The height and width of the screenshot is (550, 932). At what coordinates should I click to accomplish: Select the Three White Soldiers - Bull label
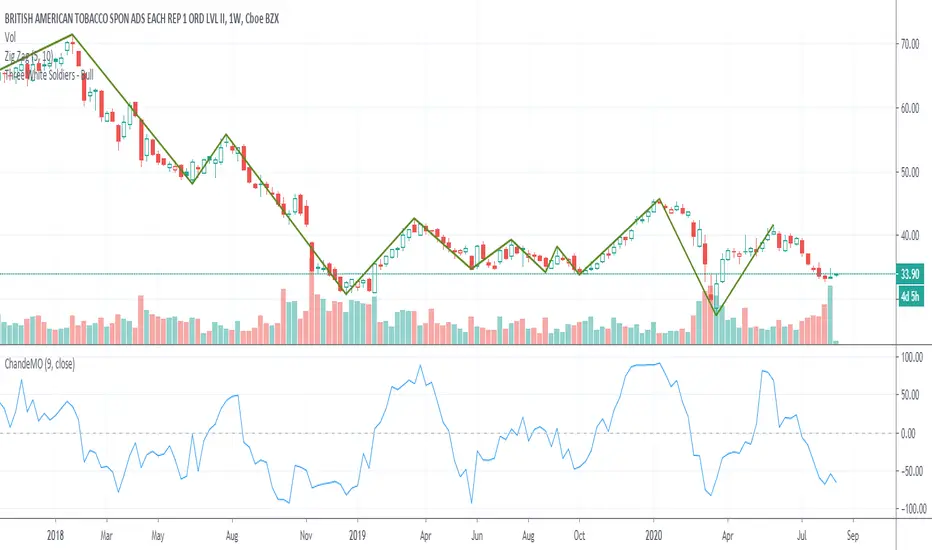[49, 76]
